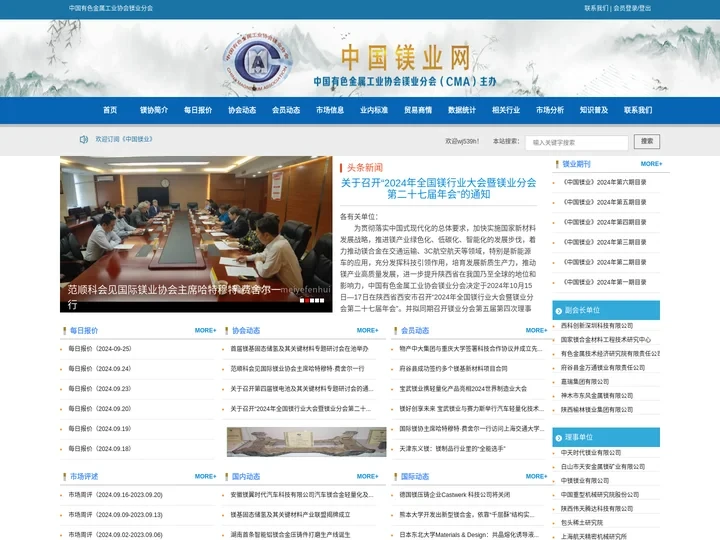Viewport: 720px width, 540px height.
Task: Open 德国镁压铸企业Castwerk article
Action: tap(455, 495)
